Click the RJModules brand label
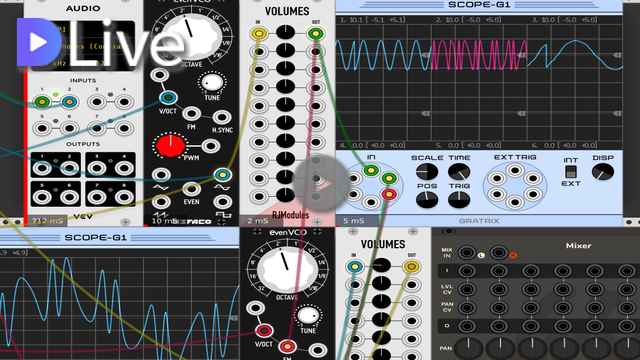The image size is (640, 360). 291,215
